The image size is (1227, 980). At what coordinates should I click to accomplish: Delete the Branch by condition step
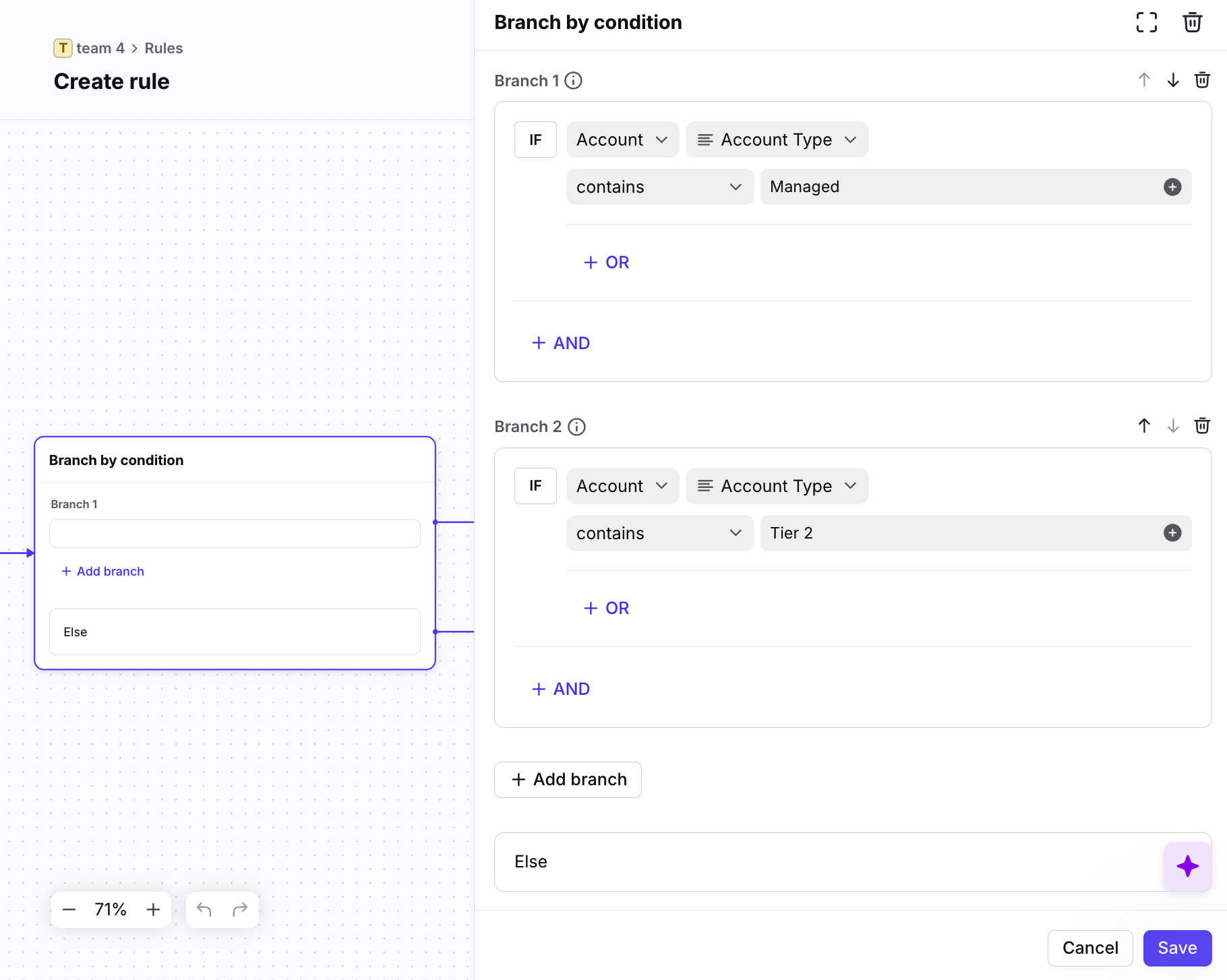[x=1192, y=22]
